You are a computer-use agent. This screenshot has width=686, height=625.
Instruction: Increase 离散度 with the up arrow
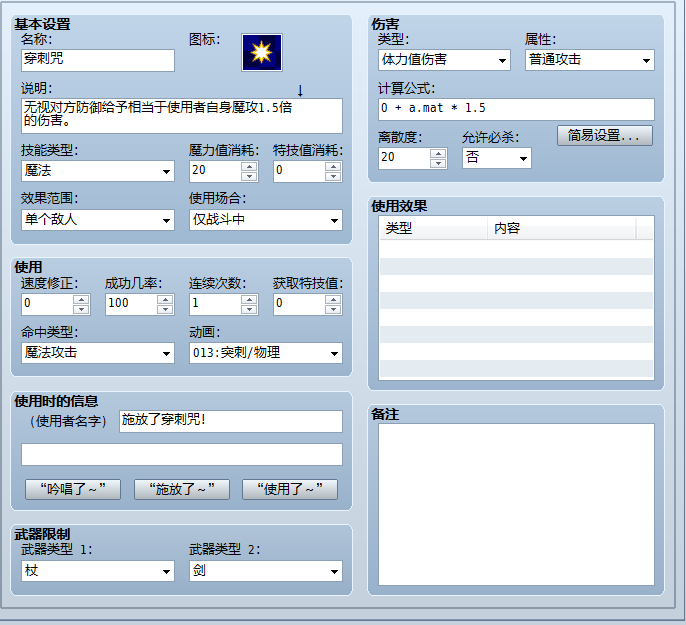[x=438, y=153]
